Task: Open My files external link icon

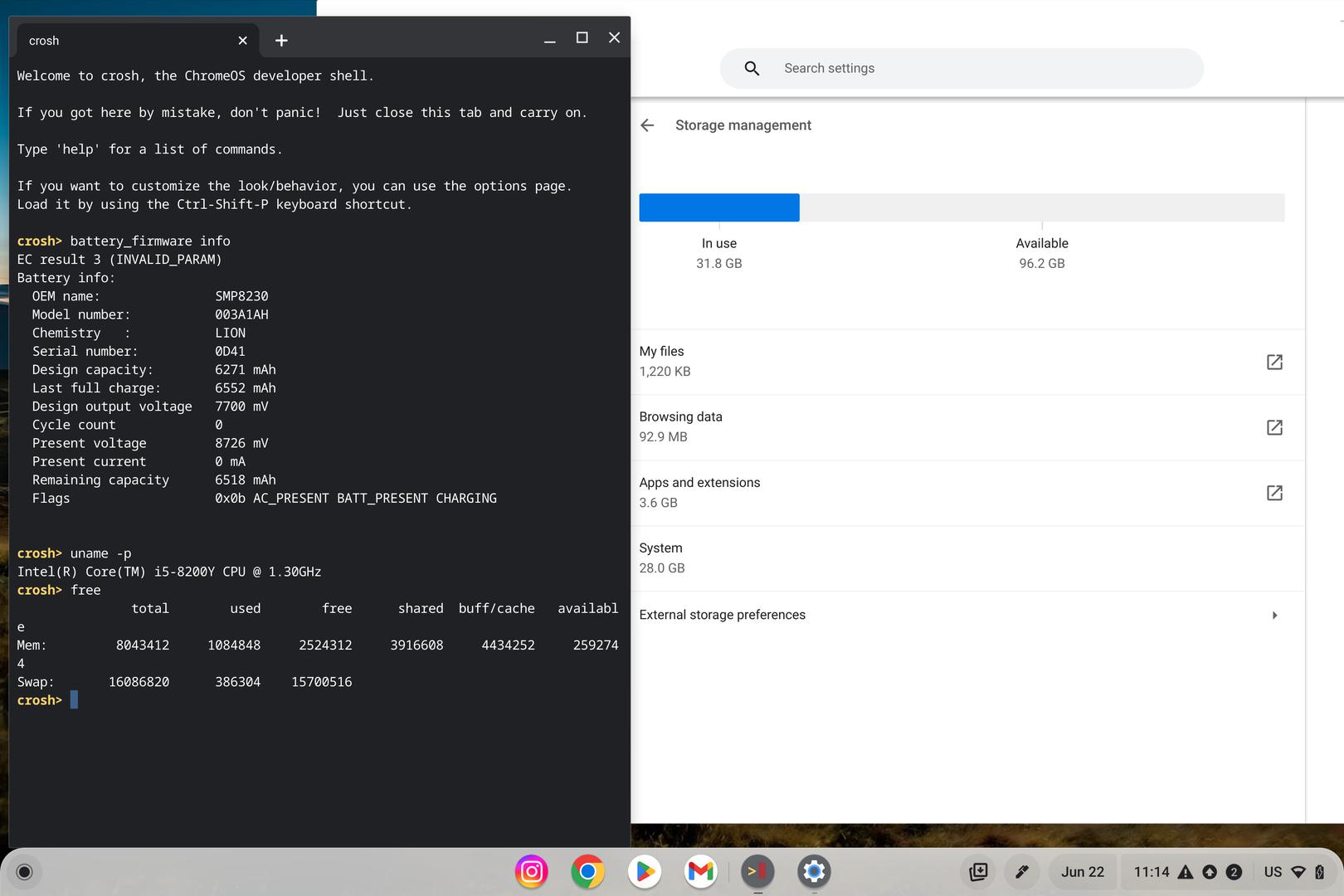Action: coord(1274,362)
